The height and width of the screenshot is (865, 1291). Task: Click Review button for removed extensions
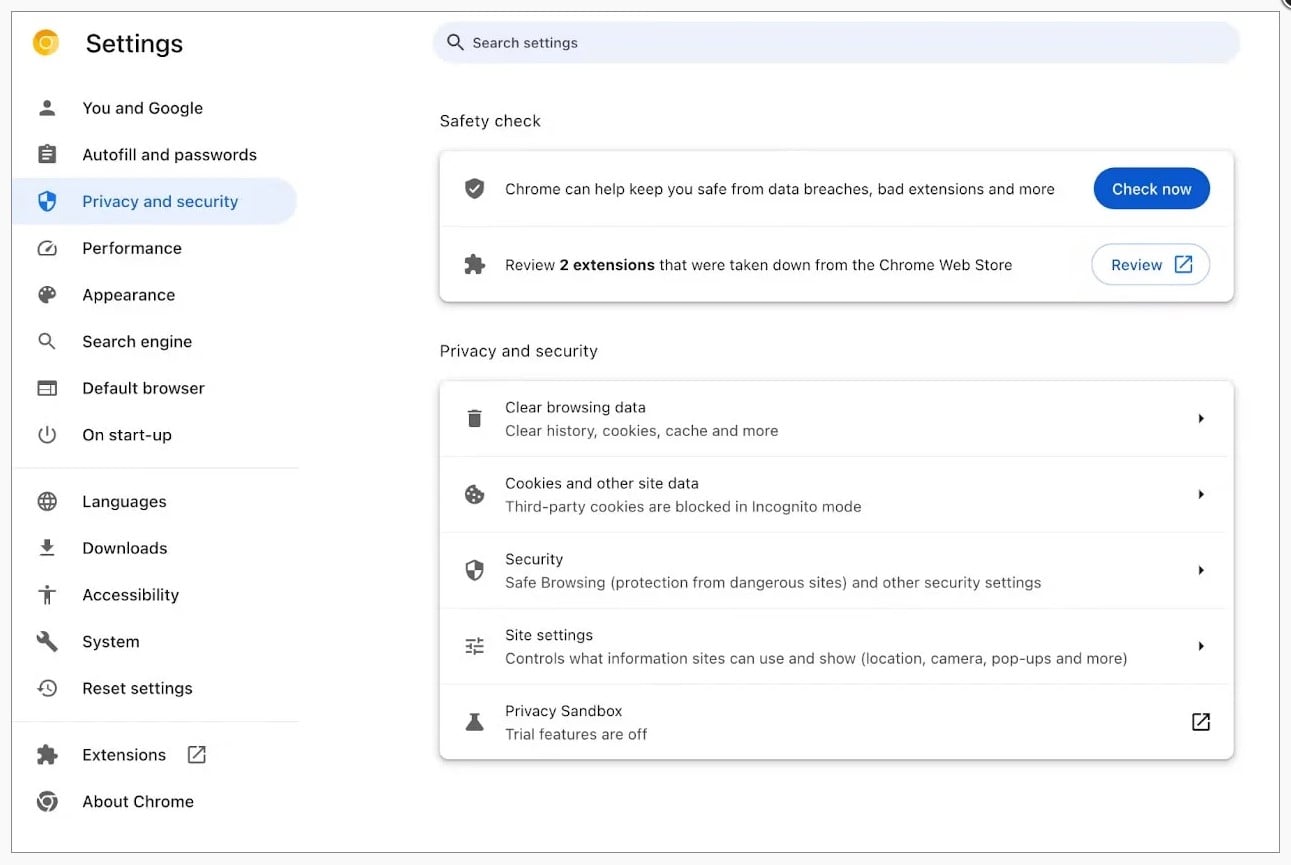1150,265
